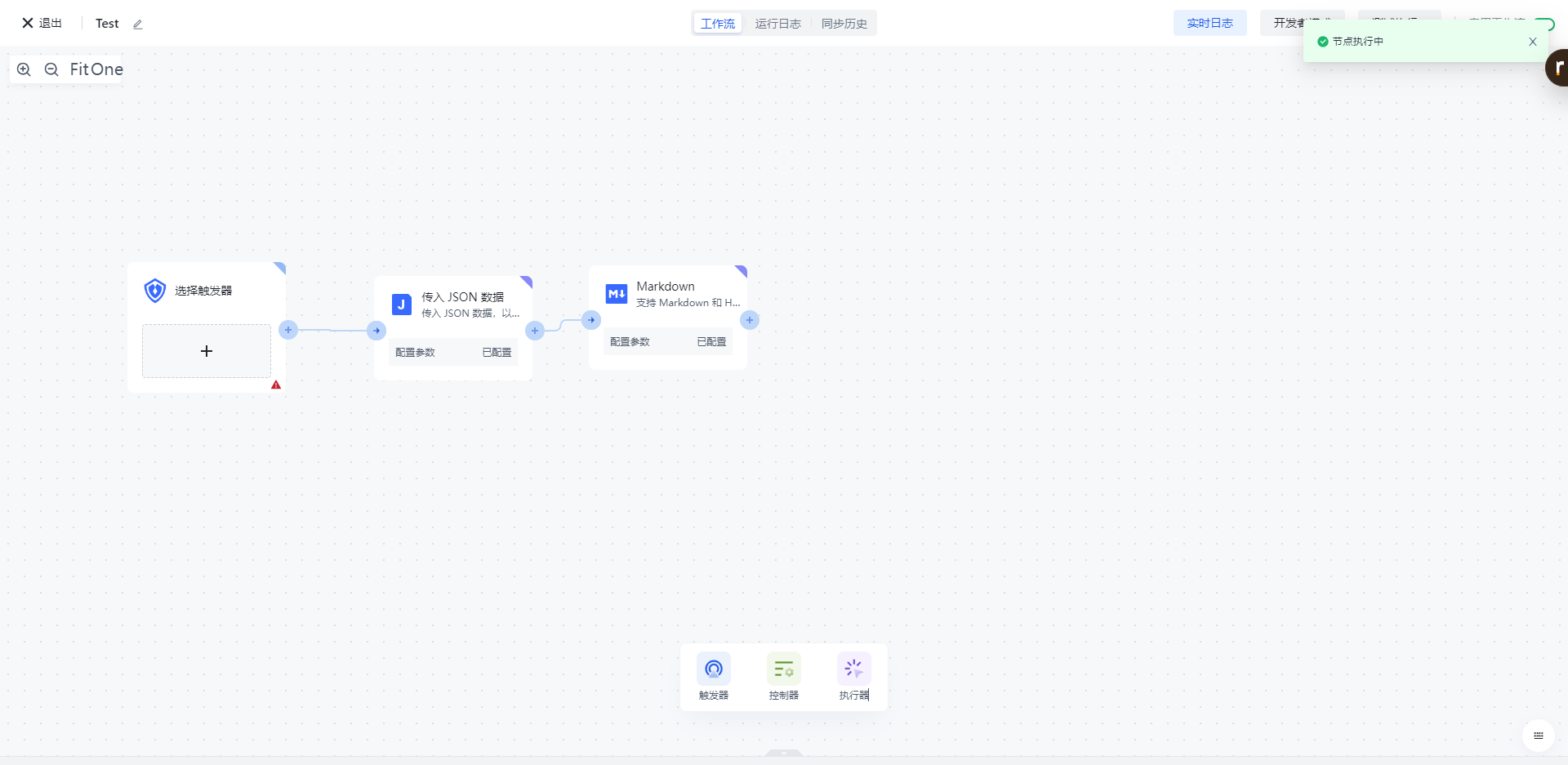Click the pencil icon to rename Test

[x=138, y=24]
